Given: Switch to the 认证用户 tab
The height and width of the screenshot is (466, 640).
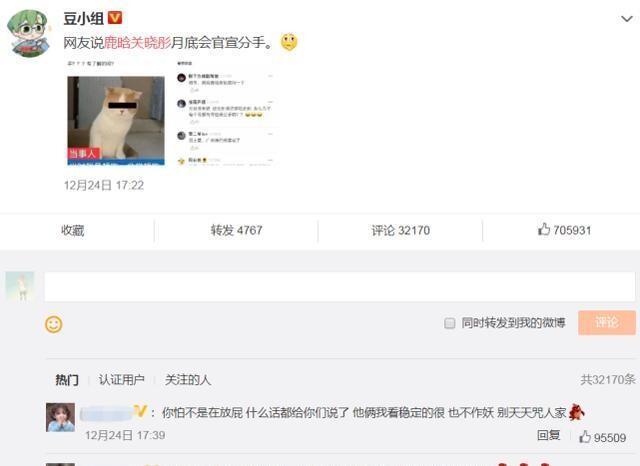Looking at the screenshot, I should tap(122, 380).
